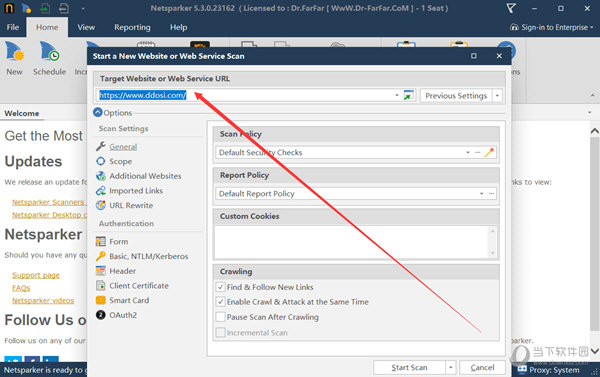This screenshot has height=377, width=600.
Task: Click the Client Certificate icon
Action: click(101, 286)
